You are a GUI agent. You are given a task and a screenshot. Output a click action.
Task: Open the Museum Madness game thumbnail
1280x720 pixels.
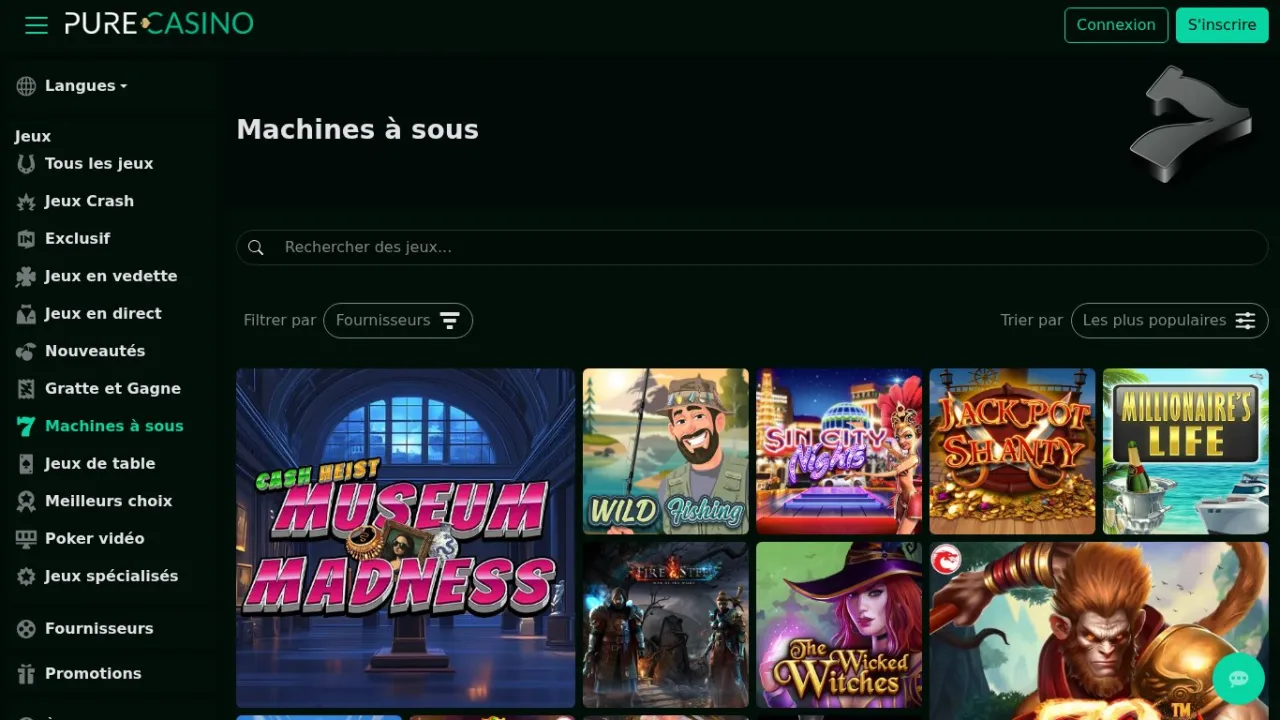[x=406, y=538]
